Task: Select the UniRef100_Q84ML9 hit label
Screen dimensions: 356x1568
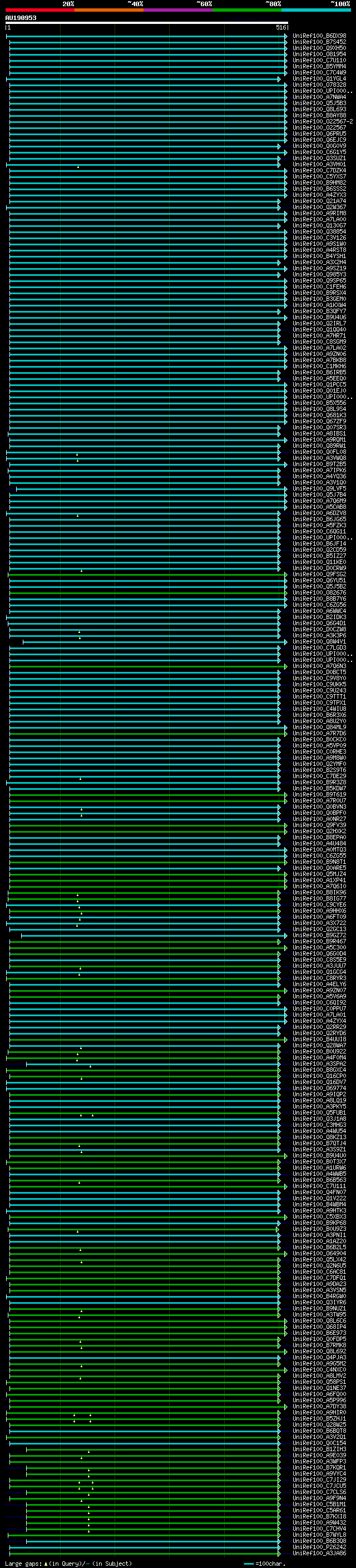Action: click(319, 728)
